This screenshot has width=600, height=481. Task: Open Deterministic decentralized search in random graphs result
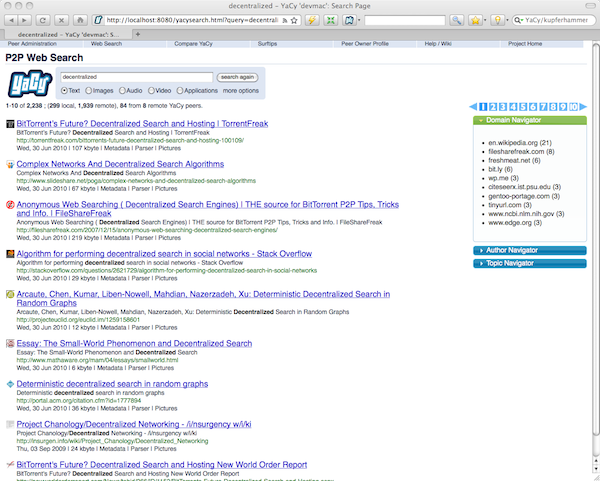tap(112, 384)
